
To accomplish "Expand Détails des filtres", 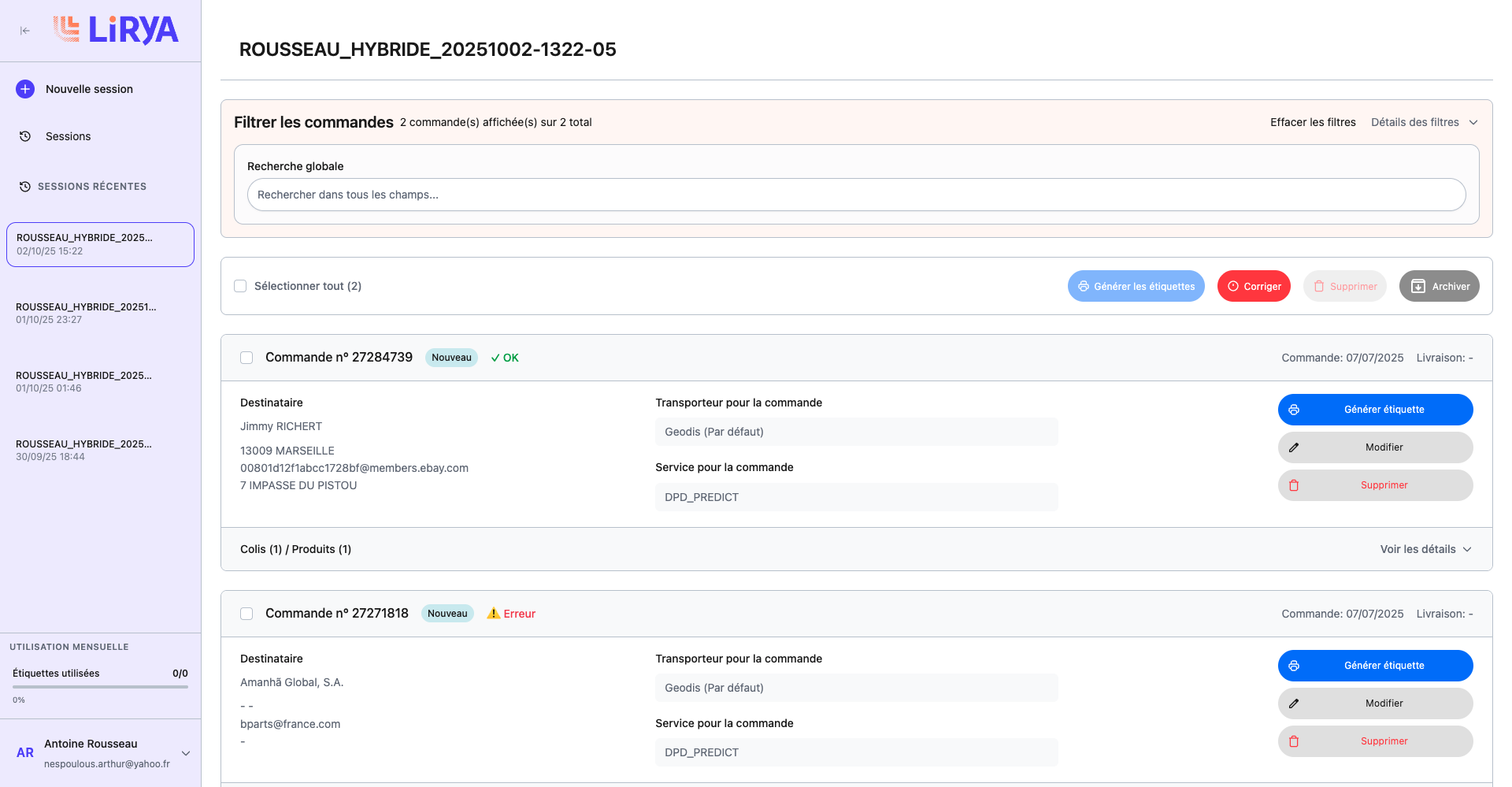I will click(x=1424, y=122).
